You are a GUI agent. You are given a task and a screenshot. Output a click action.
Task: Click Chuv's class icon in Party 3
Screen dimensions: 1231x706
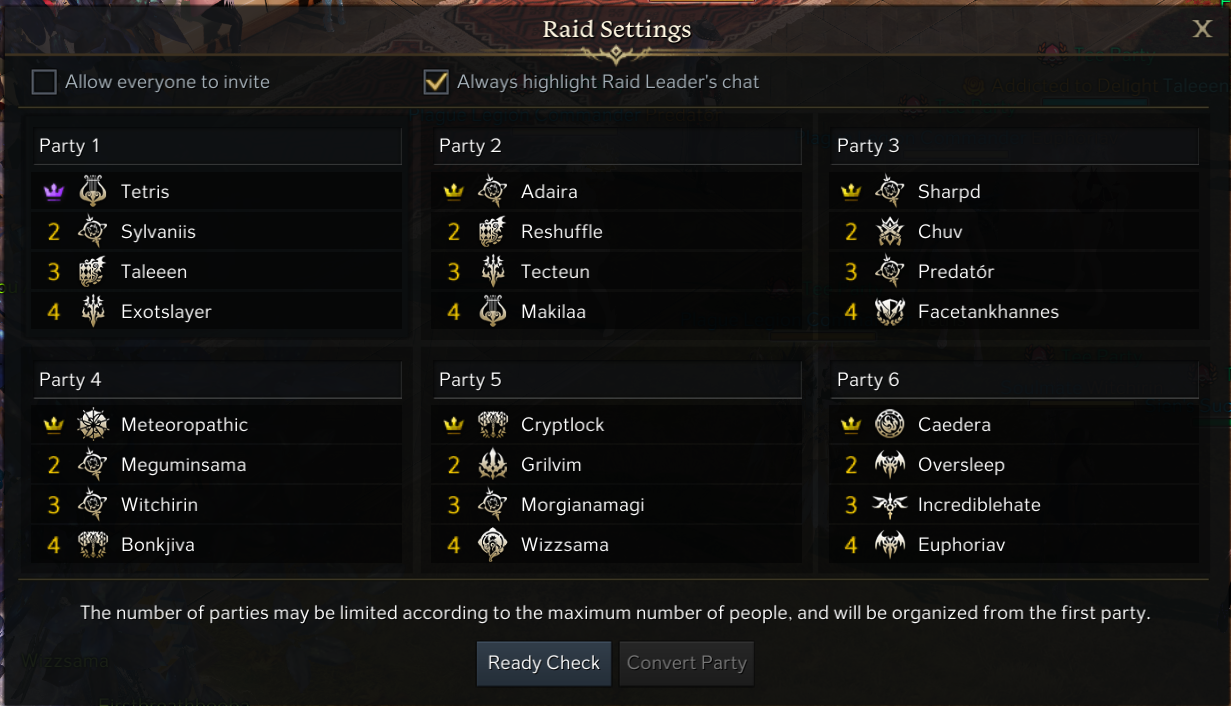click(x=889, y=231)
